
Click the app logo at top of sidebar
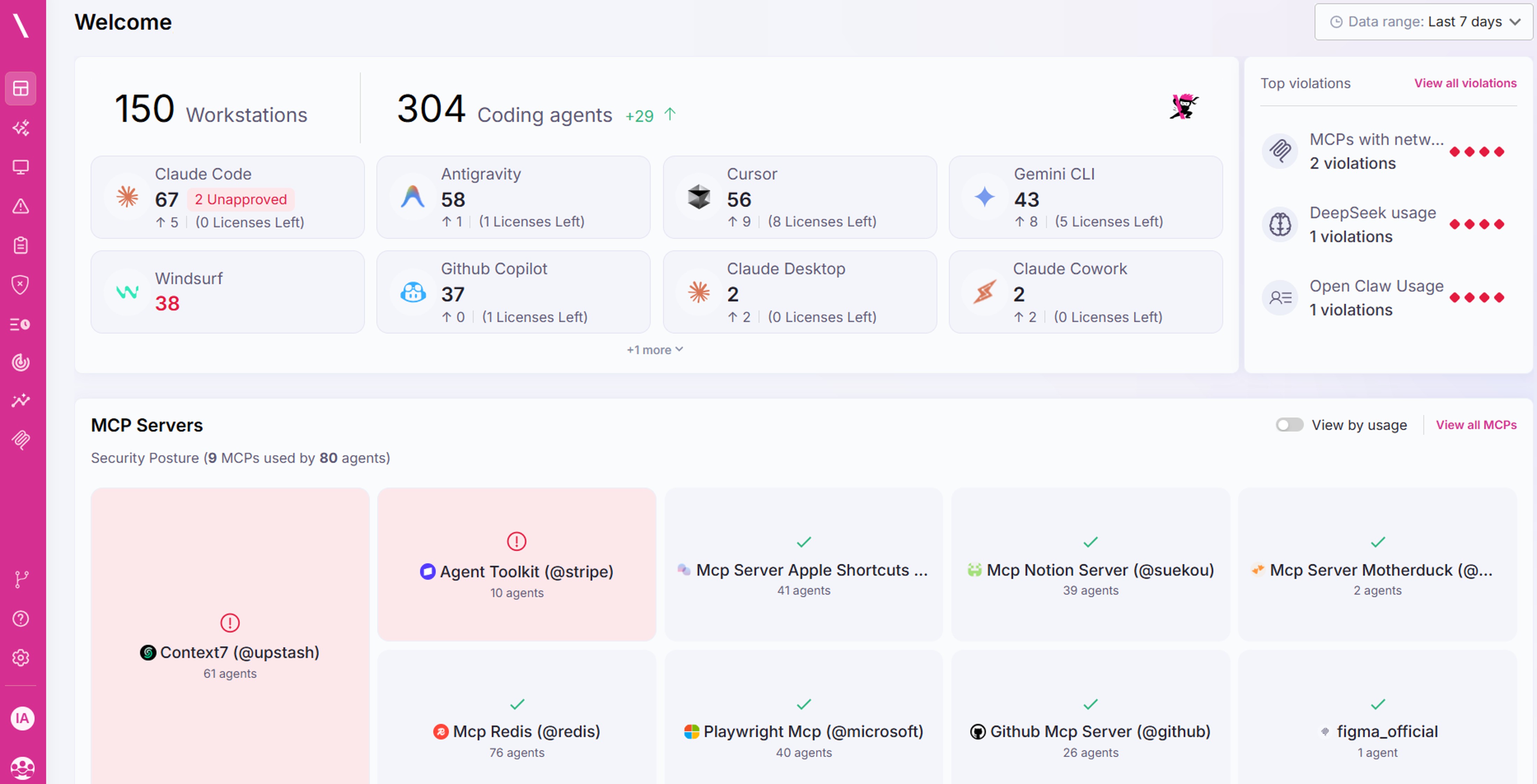[x=21, y=25]
